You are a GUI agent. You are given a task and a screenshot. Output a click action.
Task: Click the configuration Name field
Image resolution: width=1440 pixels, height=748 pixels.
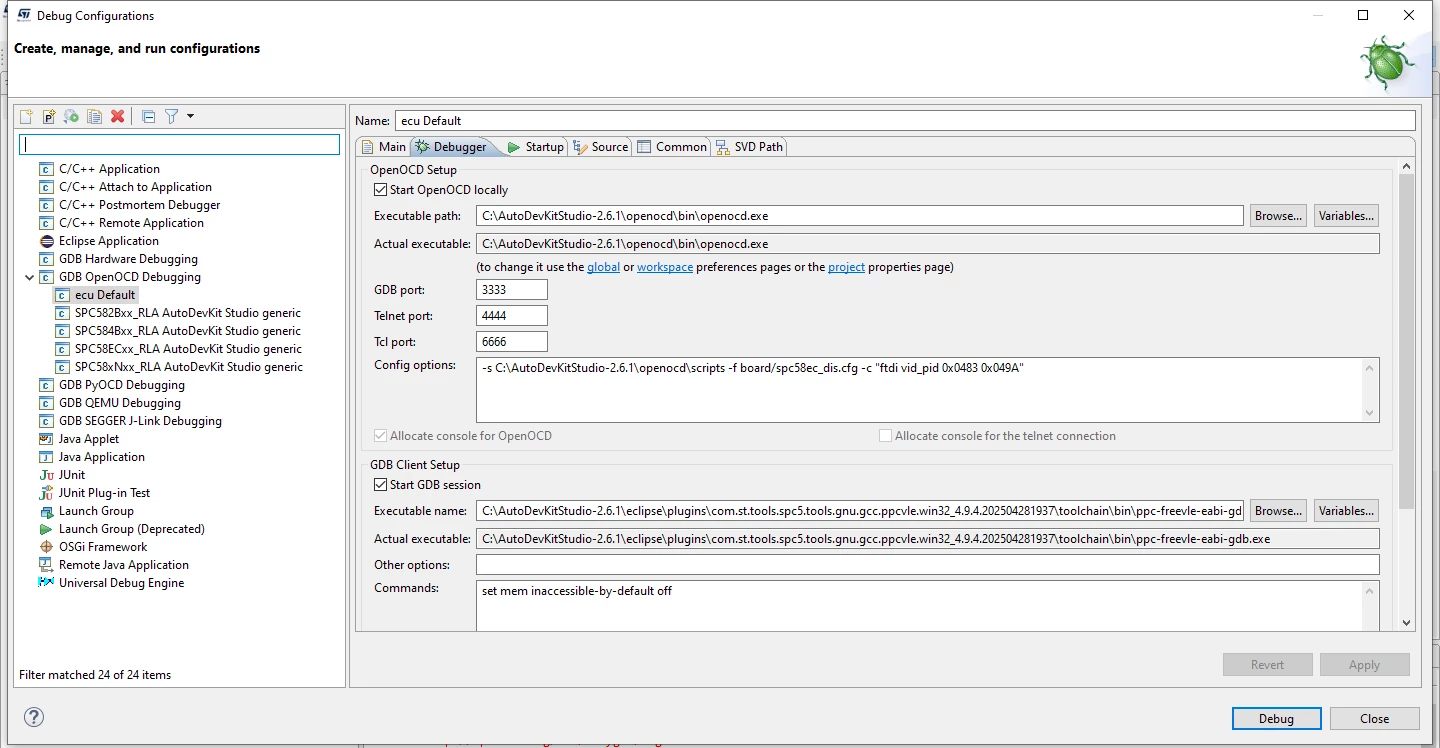click(905, 121)
